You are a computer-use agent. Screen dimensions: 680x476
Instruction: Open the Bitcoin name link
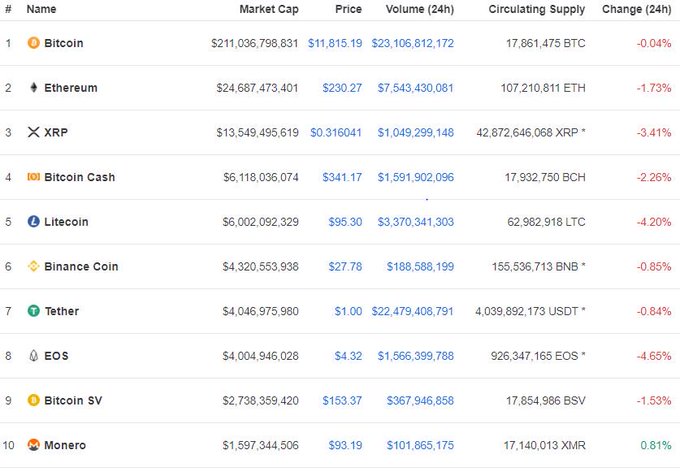(x=64, y=43)
